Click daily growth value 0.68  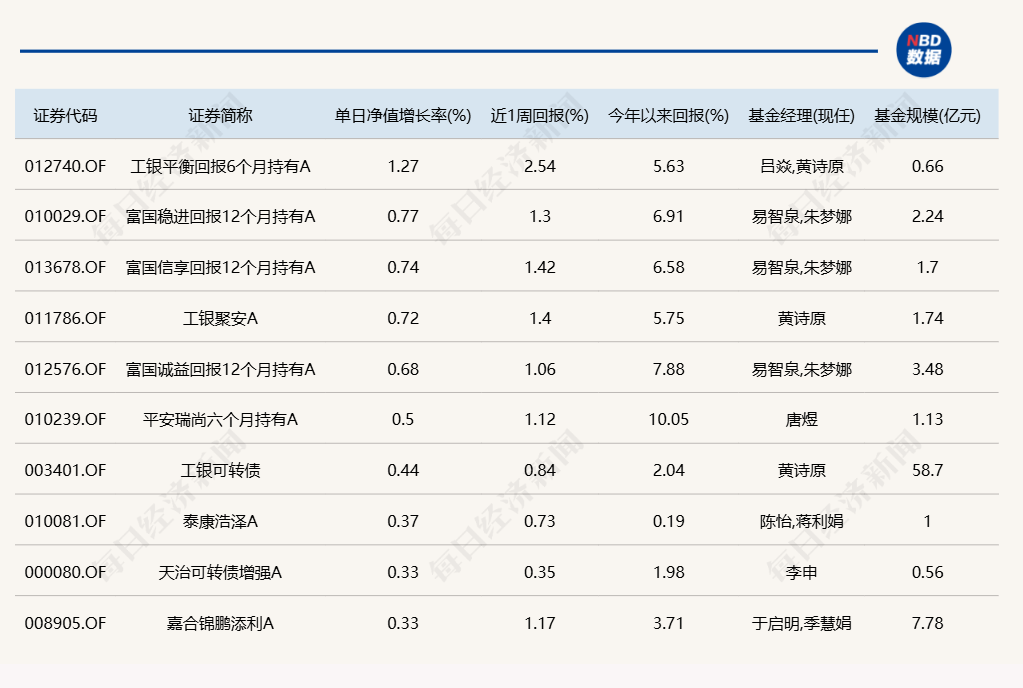pos(403,369)
